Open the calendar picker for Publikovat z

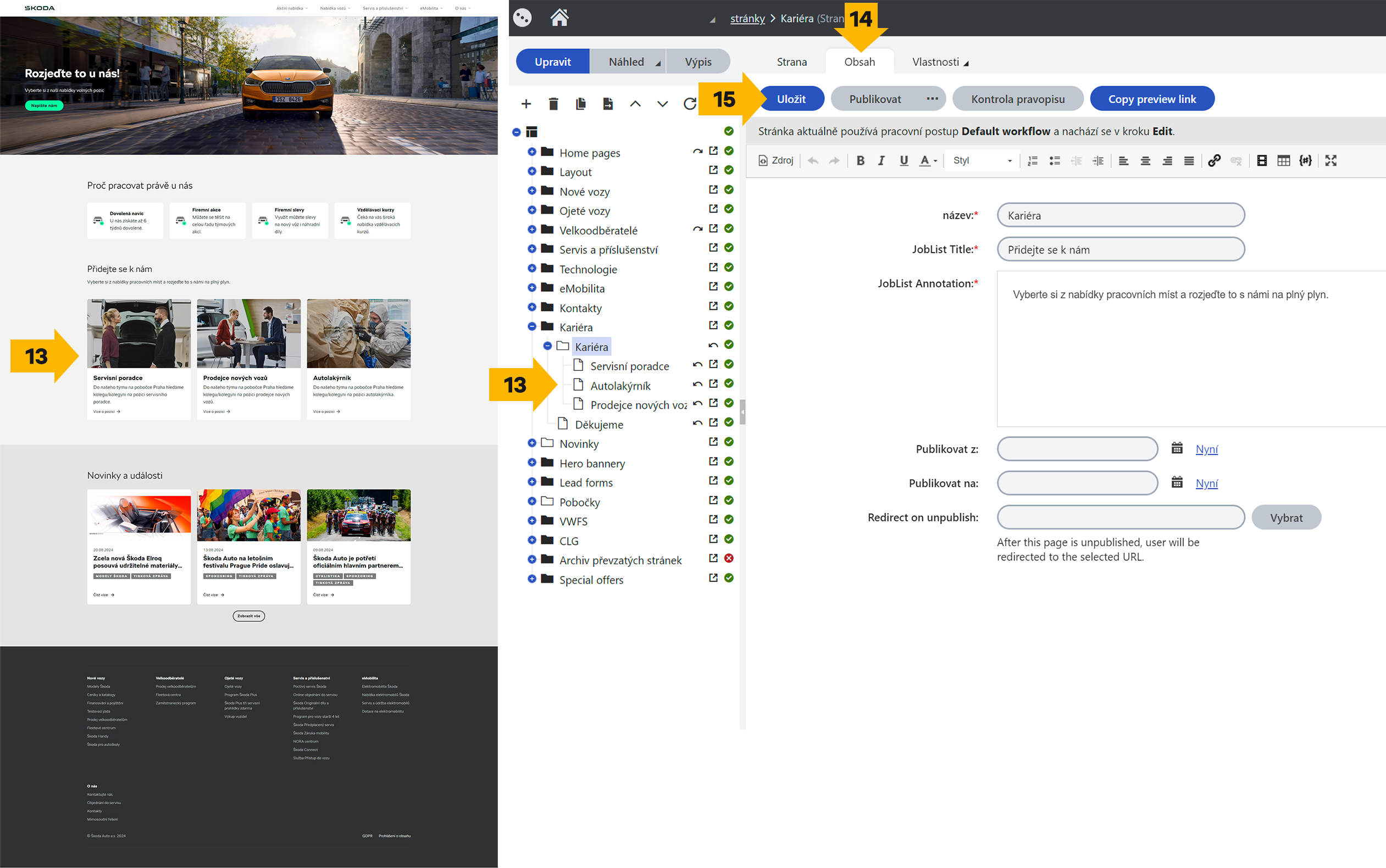(1177, 448)
